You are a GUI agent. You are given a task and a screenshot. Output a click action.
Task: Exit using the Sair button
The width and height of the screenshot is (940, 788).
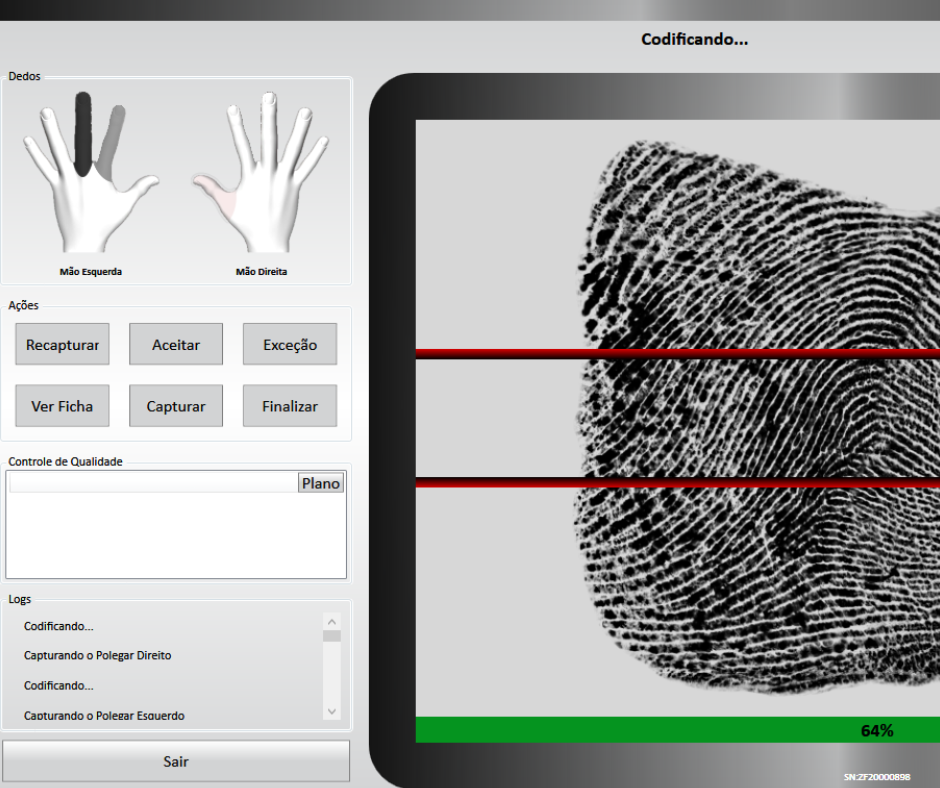click(x=176, y=761)
